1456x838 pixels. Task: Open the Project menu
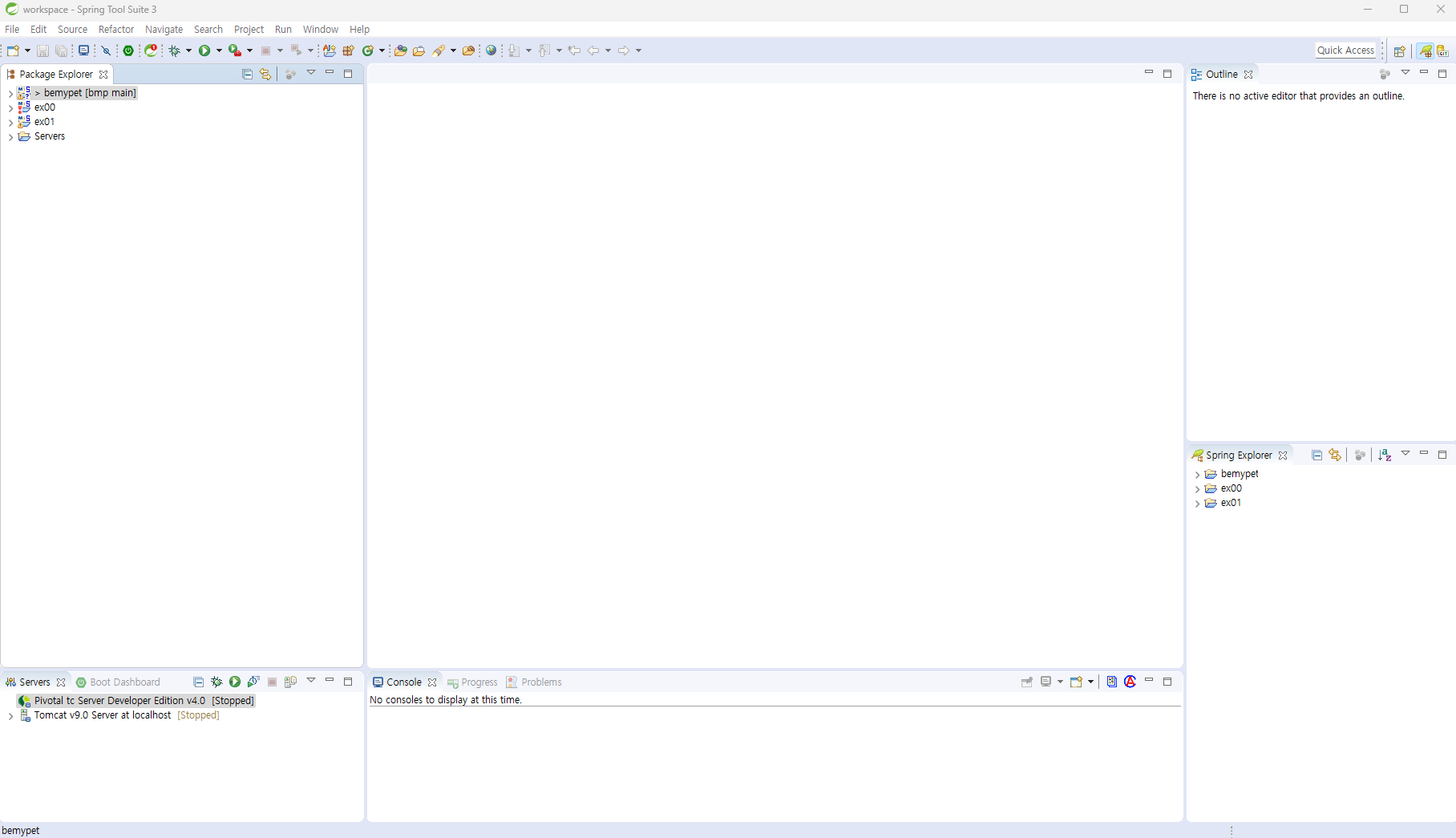click(249, 30)
